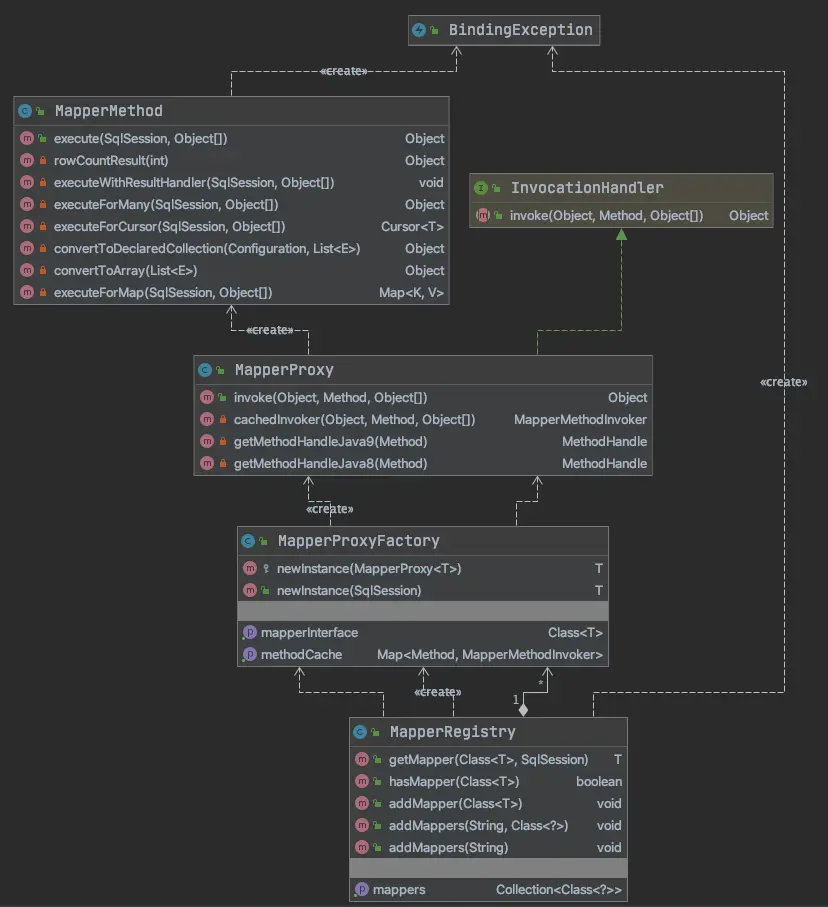Click method icon beside addMapper(Class<T>)
828x907 pixels.
(x=362, y=803)
